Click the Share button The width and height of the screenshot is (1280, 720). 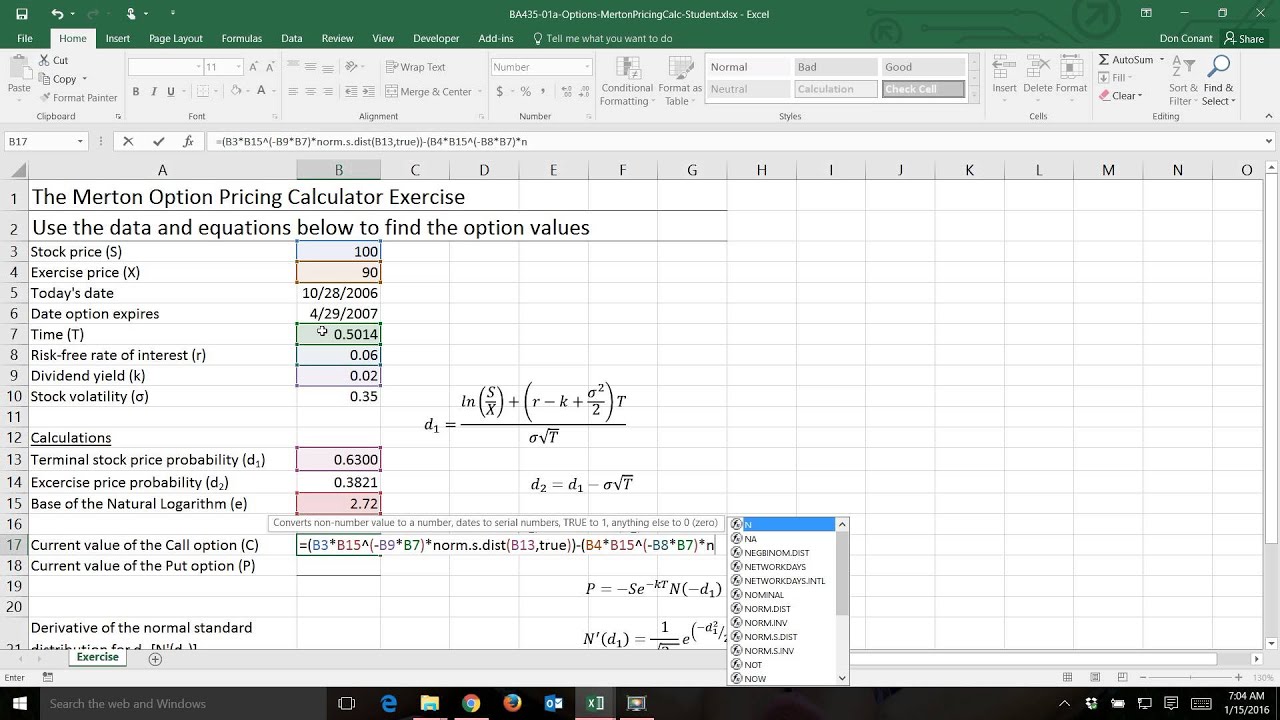(1244, 39)
